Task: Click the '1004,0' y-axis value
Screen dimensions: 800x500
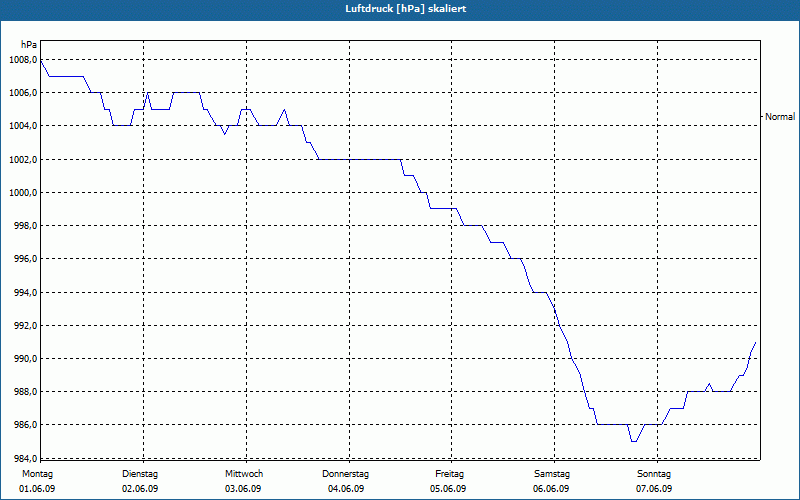Action: [x=23, y=126]
